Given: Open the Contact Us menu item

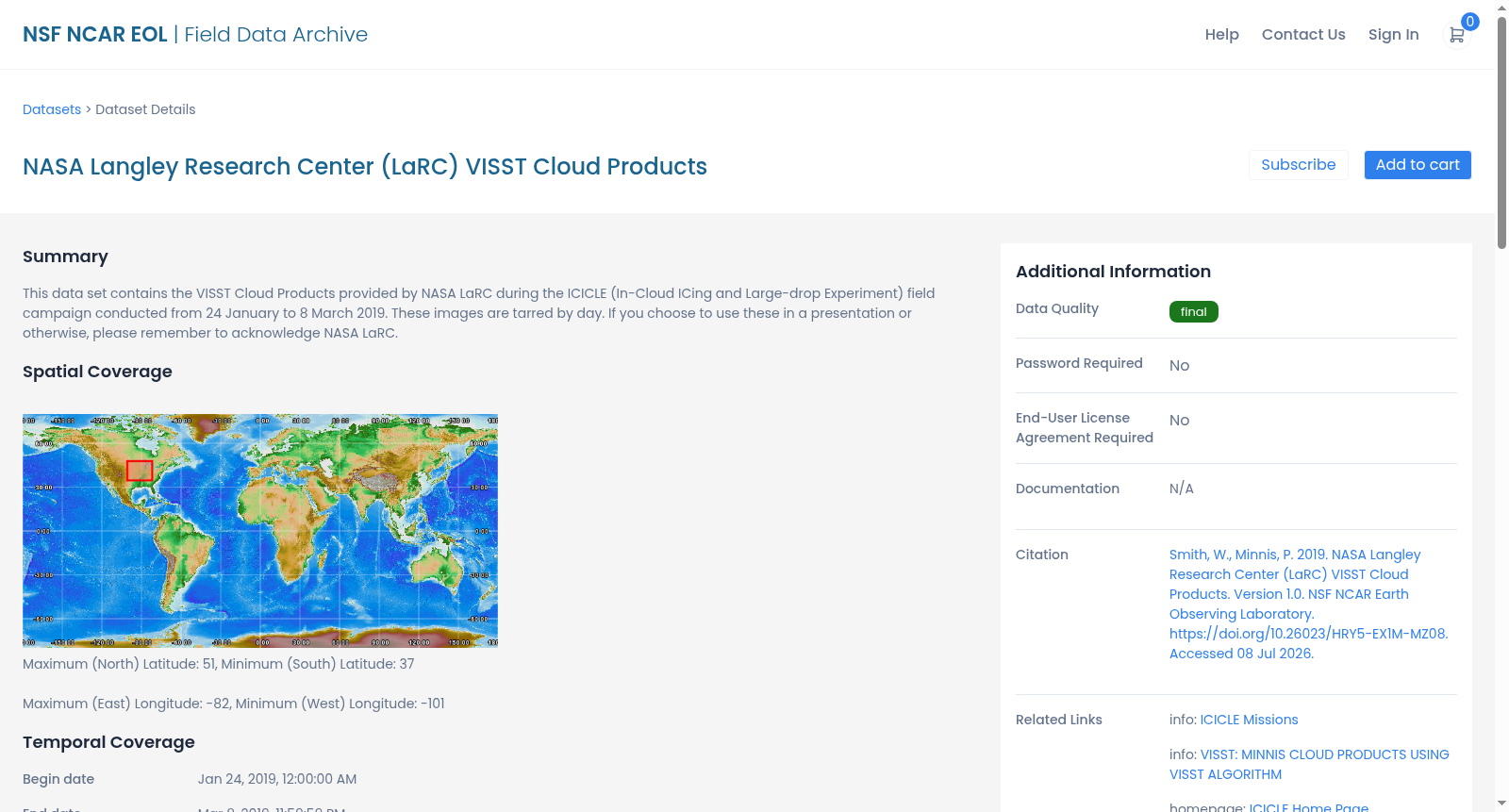Looking at the screenshot, I should pos(1303,34).
